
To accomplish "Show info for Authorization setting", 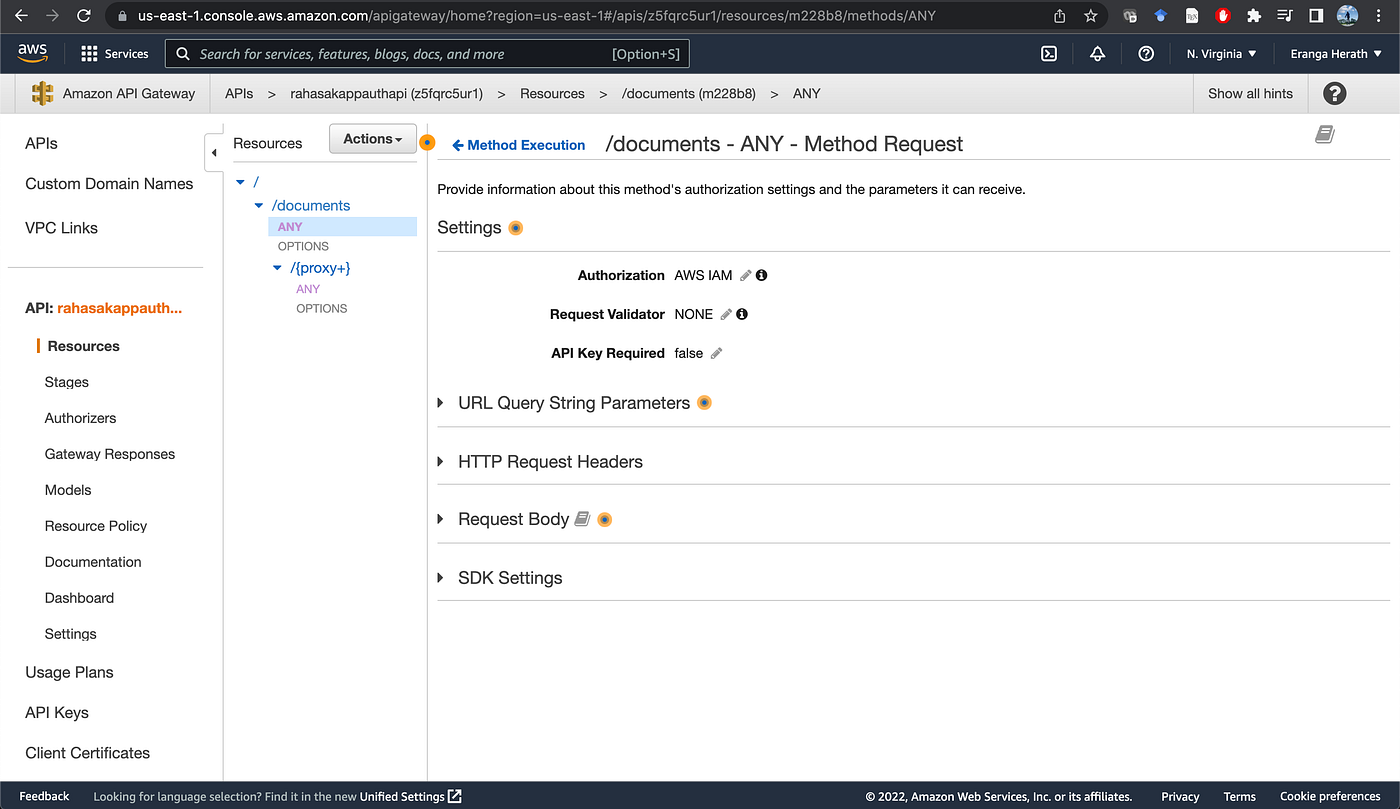I will tap(762, 275).
